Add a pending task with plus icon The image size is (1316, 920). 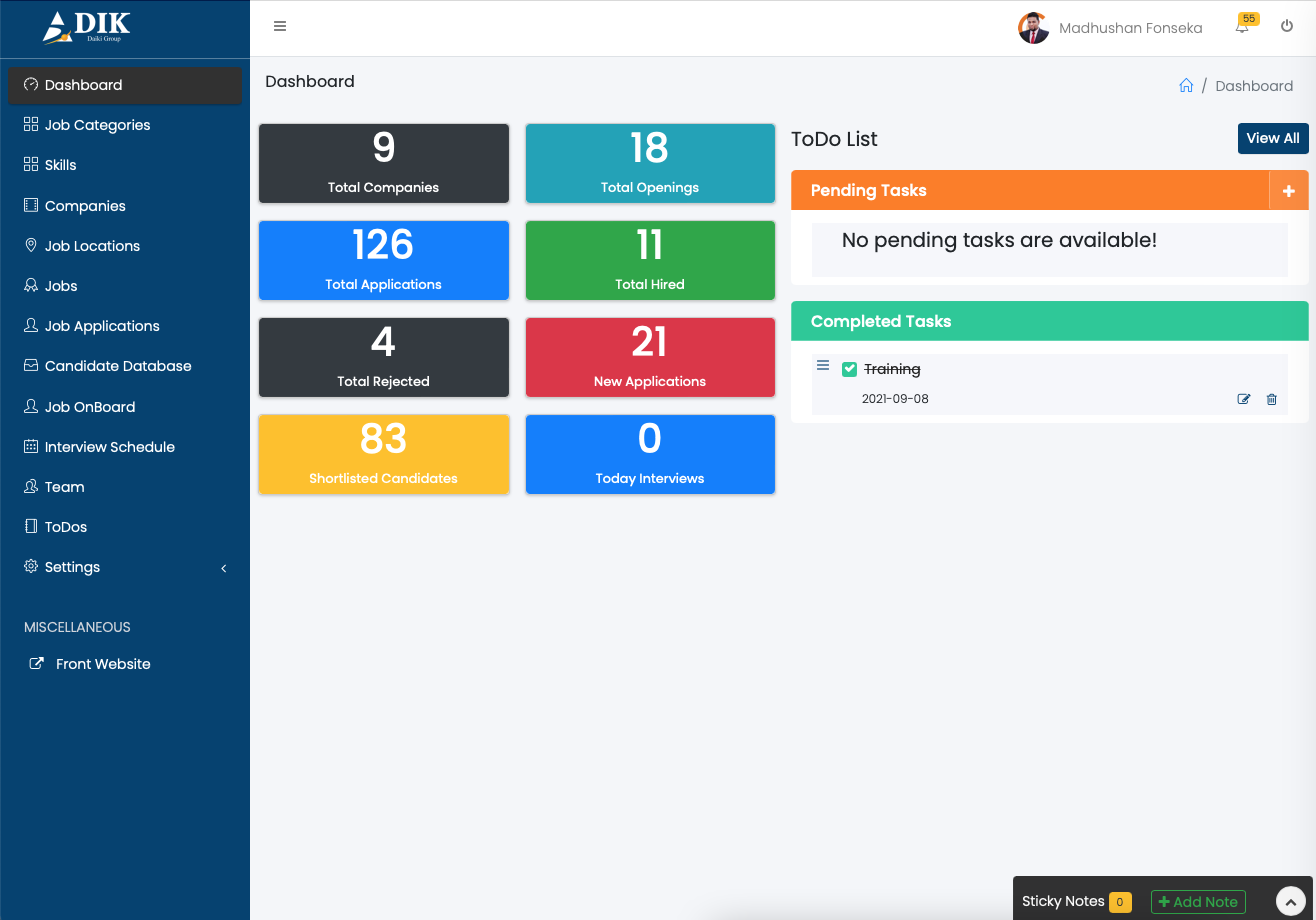tap(1288, 191)
